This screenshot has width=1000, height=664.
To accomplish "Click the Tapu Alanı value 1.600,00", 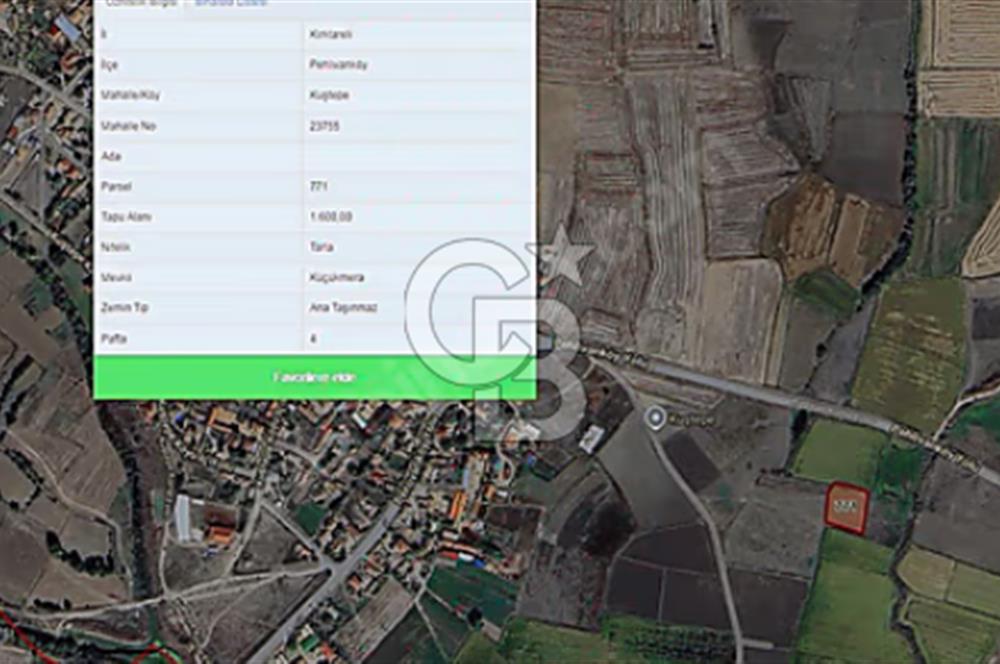I will click(331, 217).
